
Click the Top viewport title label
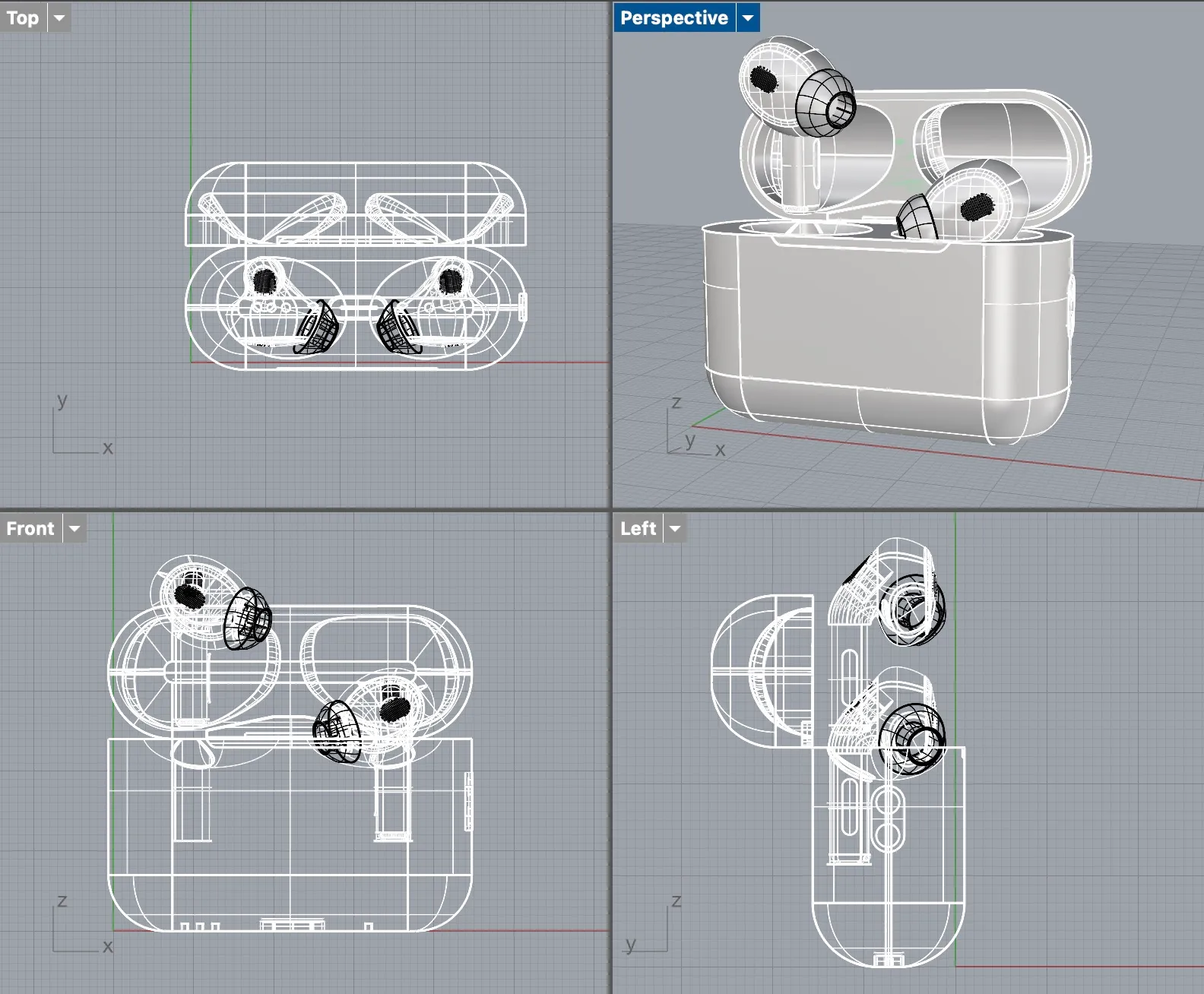23,17
